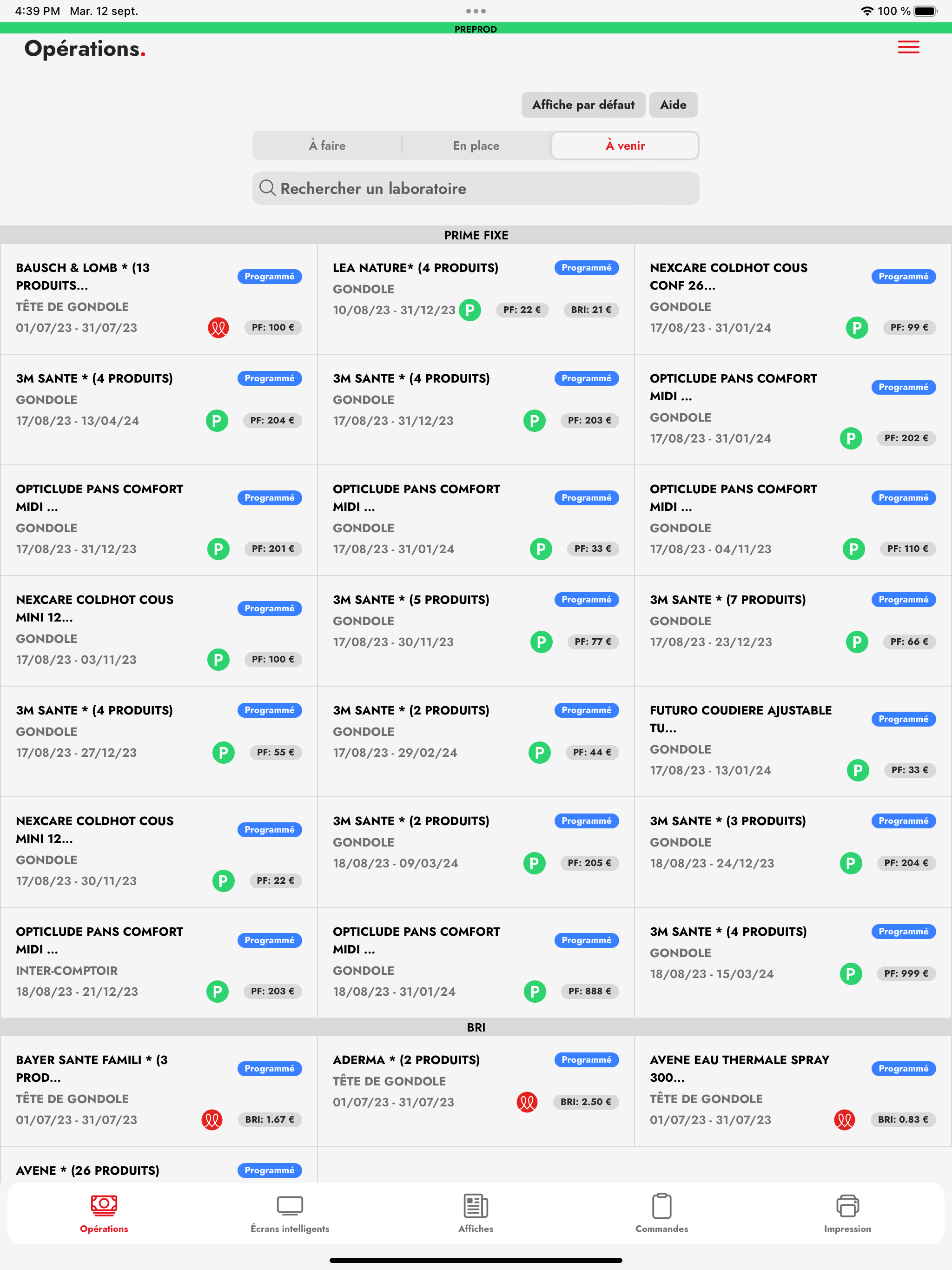Open 3M SANTE (3 PRODUITS) card title
Image resolution: width=952 pixels, height=1270 pixels.
coord(727,821)
